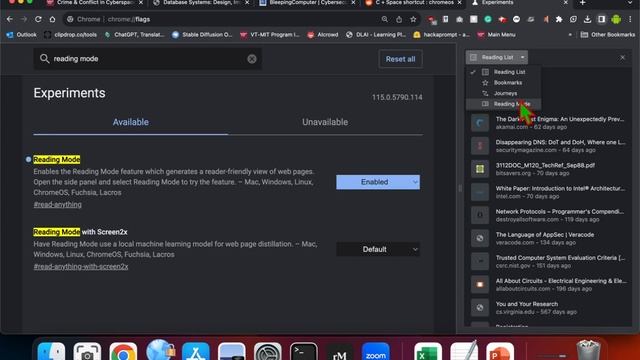Click the share icon in address bar
This screenshot has height=360, width=640.
399,19
